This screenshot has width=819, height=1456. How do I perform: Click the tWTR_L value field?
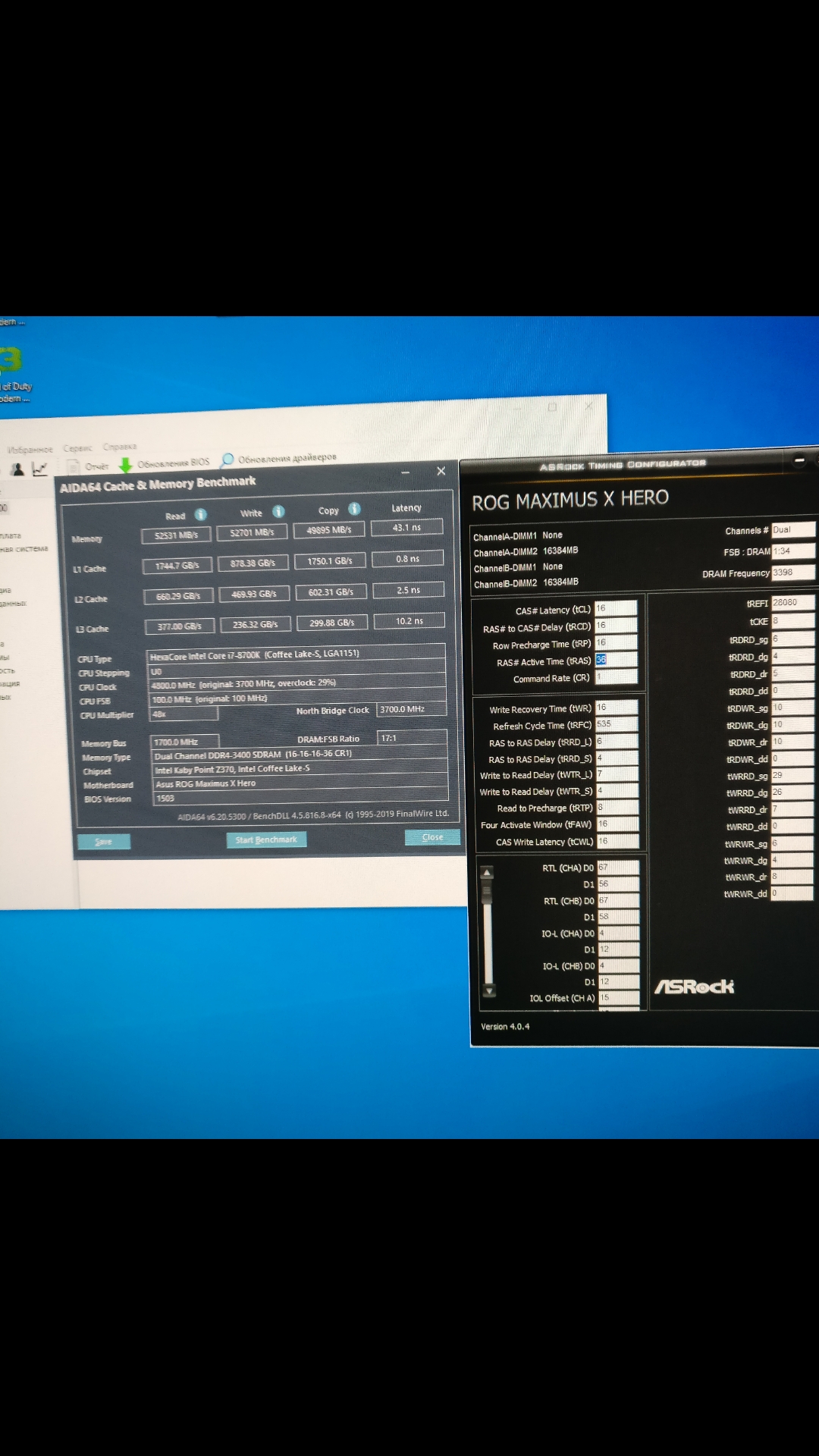click(x=617, y=774)
